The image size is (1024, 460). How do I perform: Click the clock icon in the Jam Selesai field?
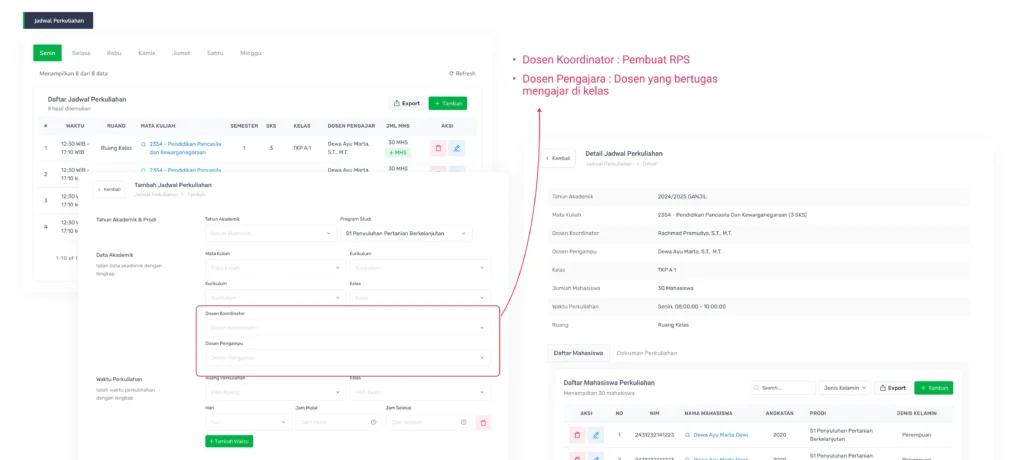click(x=464, y=423)
